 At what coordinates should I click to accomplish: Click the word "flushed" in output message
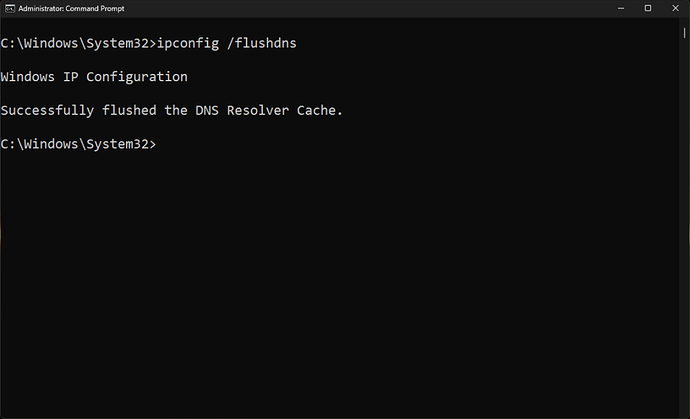[130, 110]
